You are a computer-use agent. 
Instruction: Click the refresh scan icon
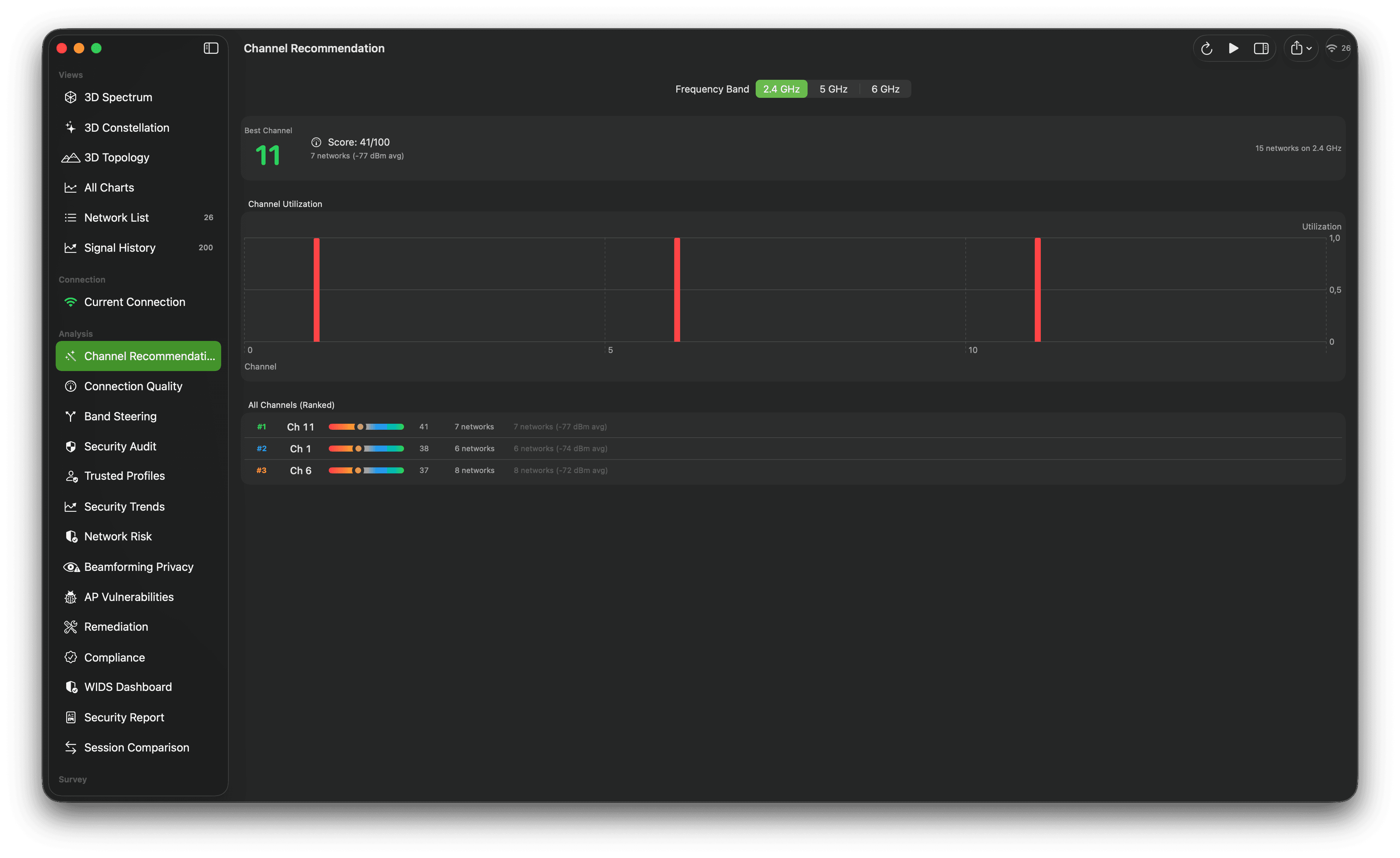coord(1206,48)
